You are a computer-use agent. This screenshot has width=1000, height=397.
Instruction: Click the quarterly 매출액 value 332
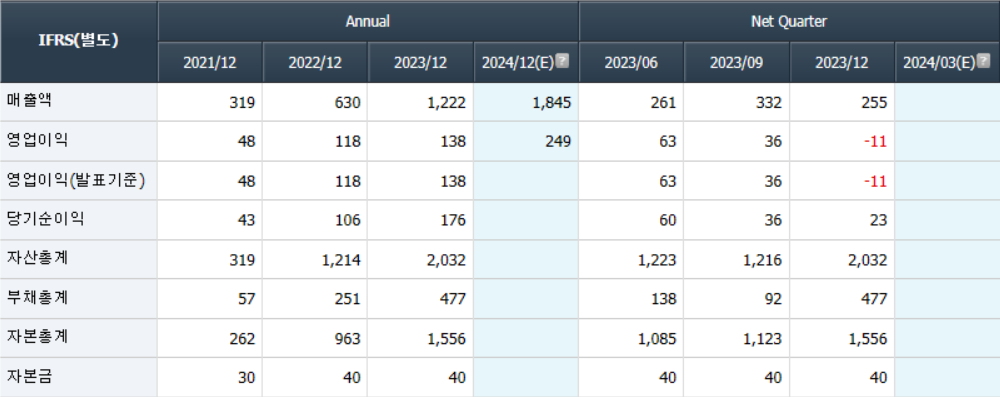click(x=769, y=102)
